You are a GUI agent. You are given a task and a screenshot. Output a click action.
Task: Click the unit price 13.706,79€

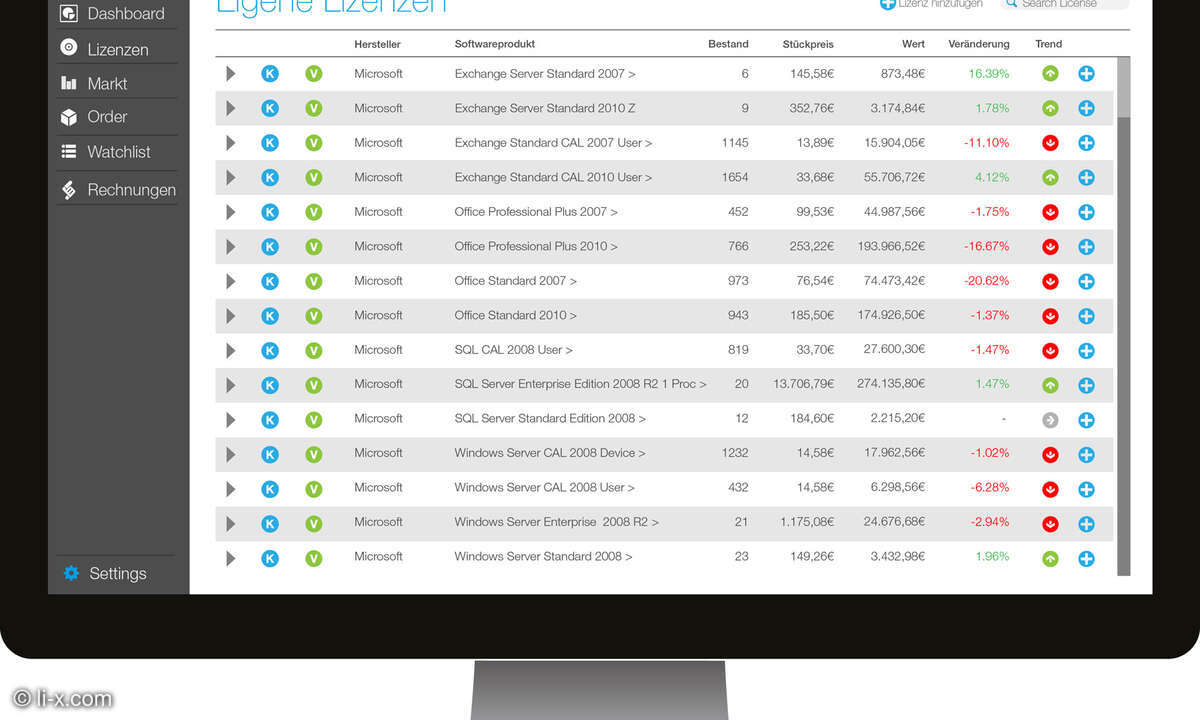click(804, 384)
